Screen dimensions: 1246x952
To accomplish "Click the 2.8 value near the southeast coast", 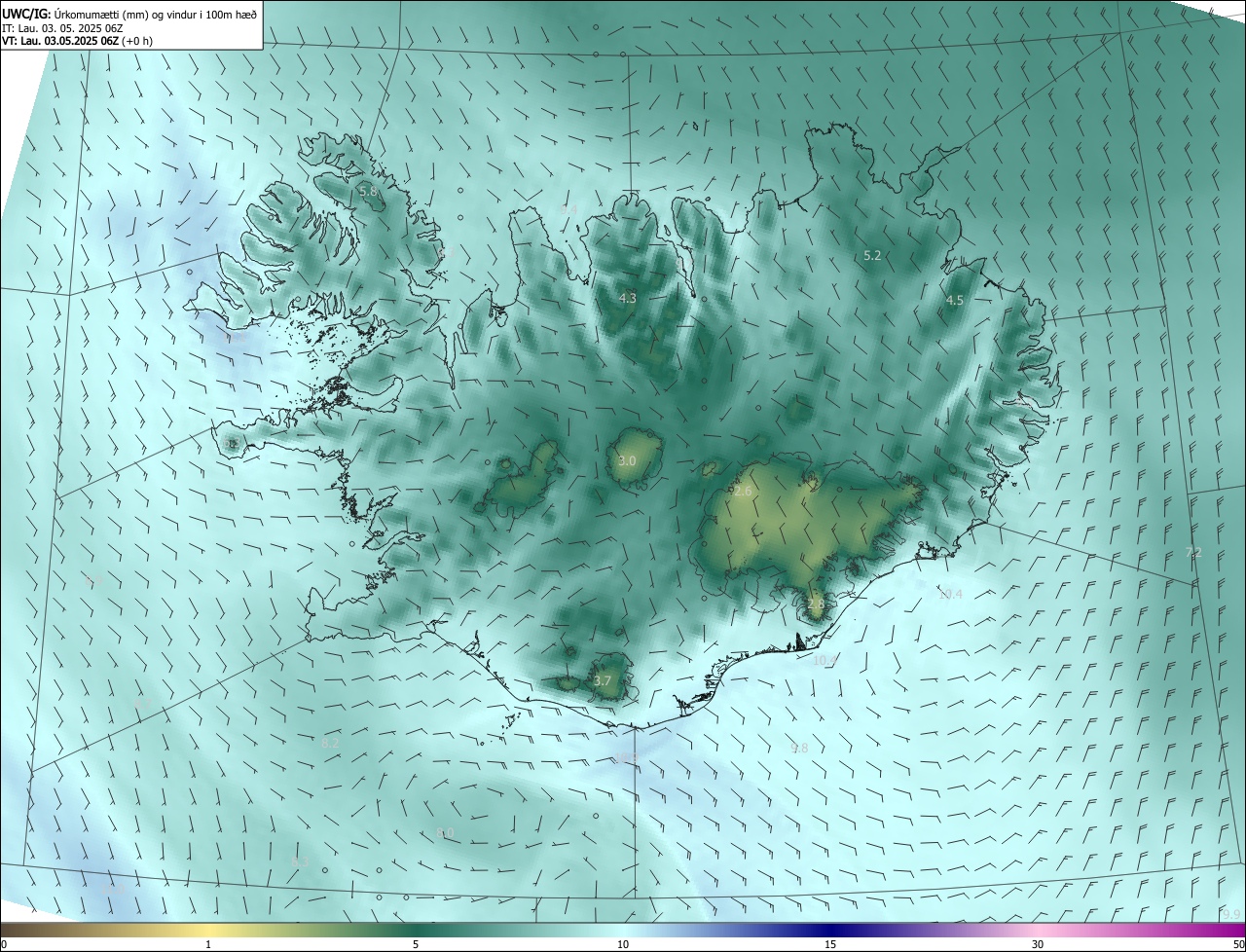I will click(816, 604).
